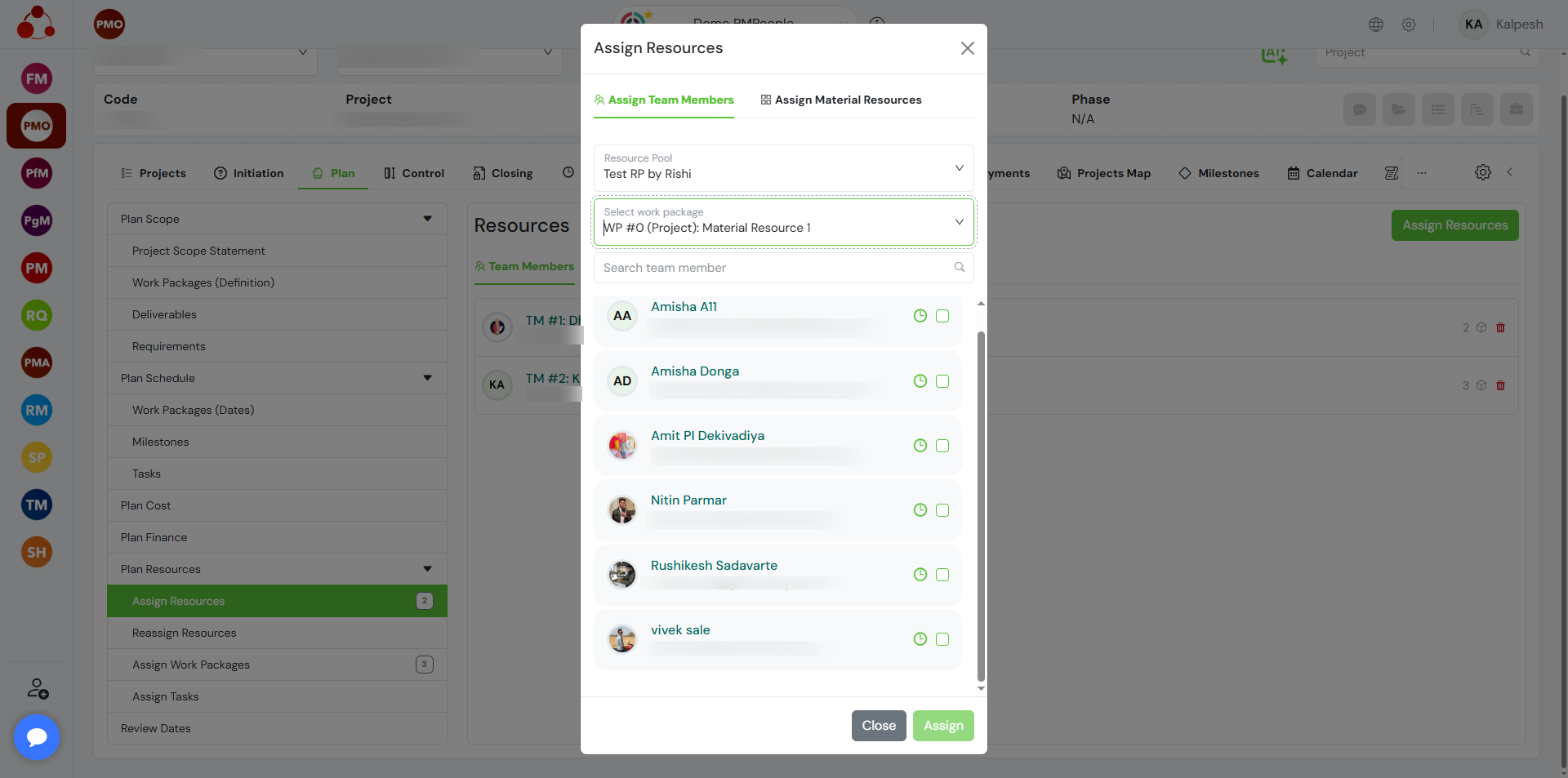Viewport: 1568px width, 778px height.
Task: Check the box for Nitin Parmar
Action: point(942,510)
